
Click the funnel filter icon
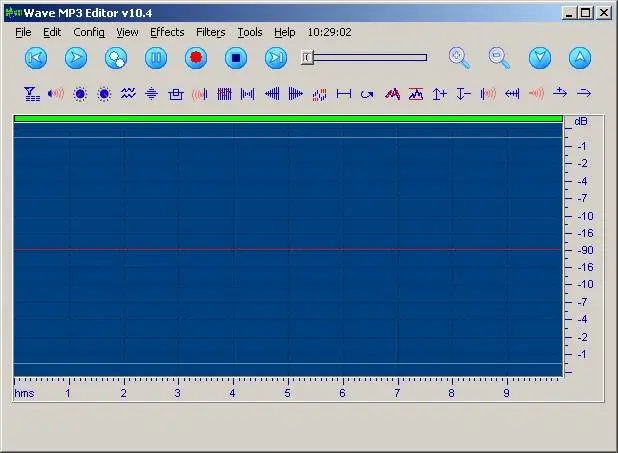(32, 94)
